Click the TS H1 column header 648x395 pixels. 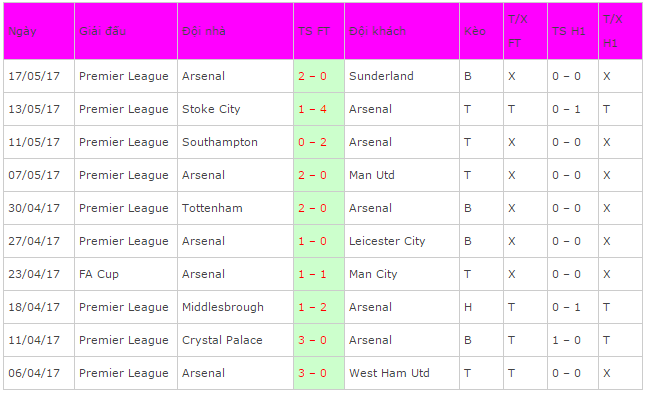point(573,31)
